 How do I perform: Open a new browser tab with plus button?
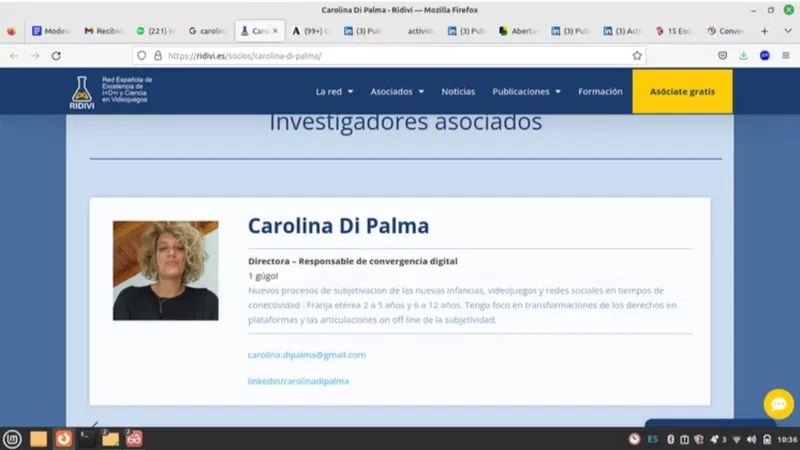(x=764, y=31)
